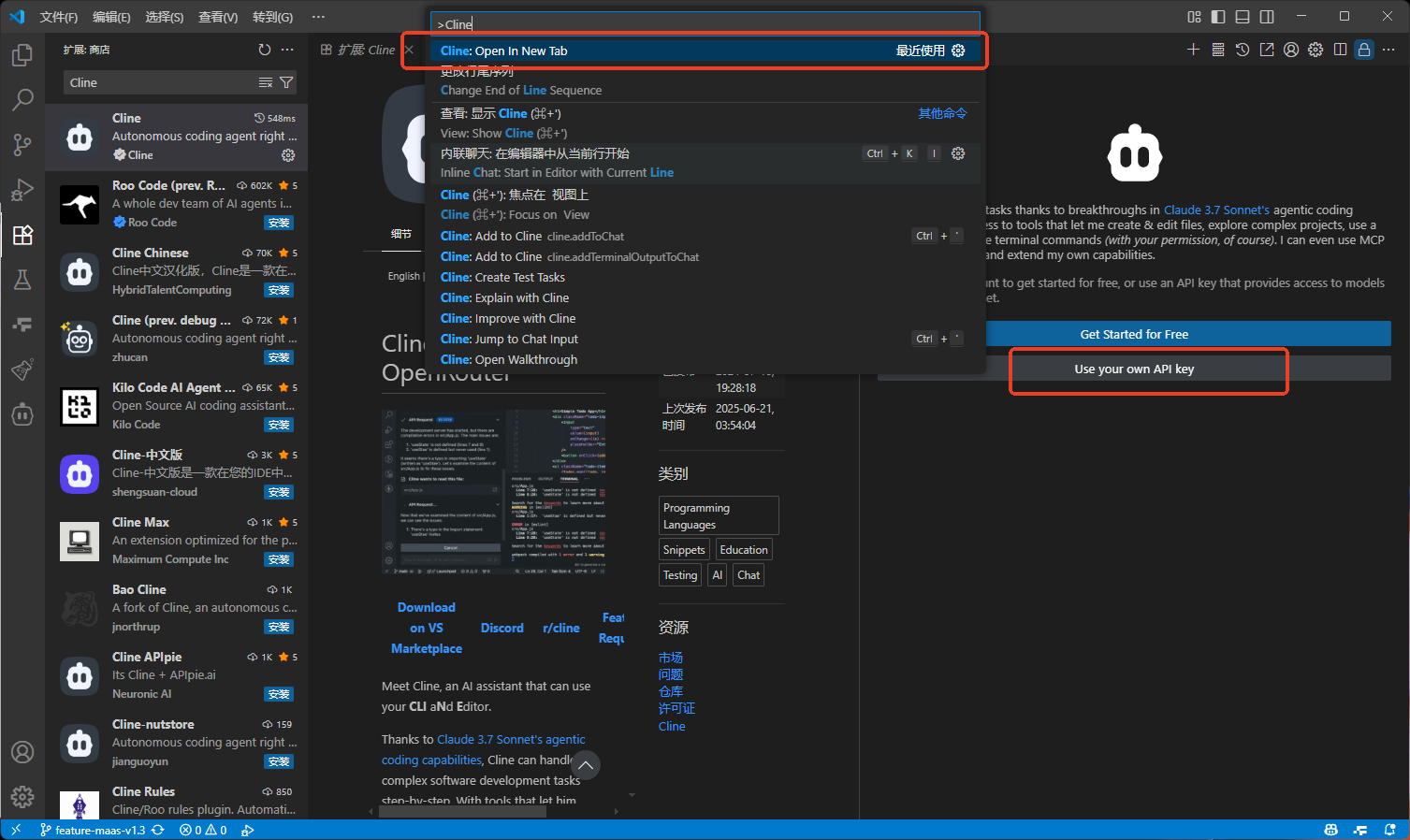
Task: Install the Roo Code extension
Action: point(279,223)
